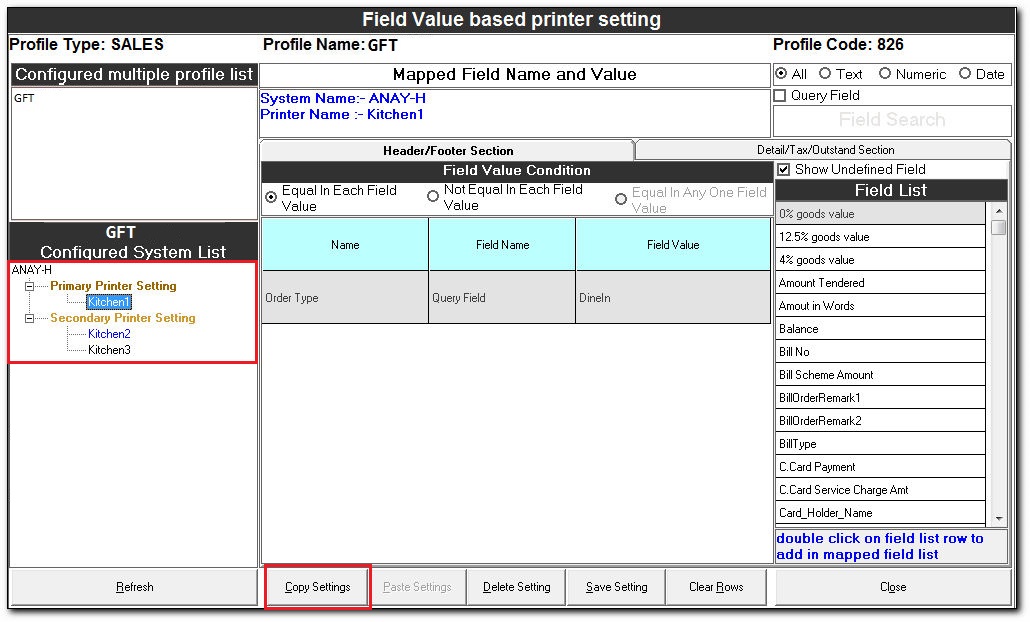
Task: Click the Query Field cell in table
Action: pos(502,298)
